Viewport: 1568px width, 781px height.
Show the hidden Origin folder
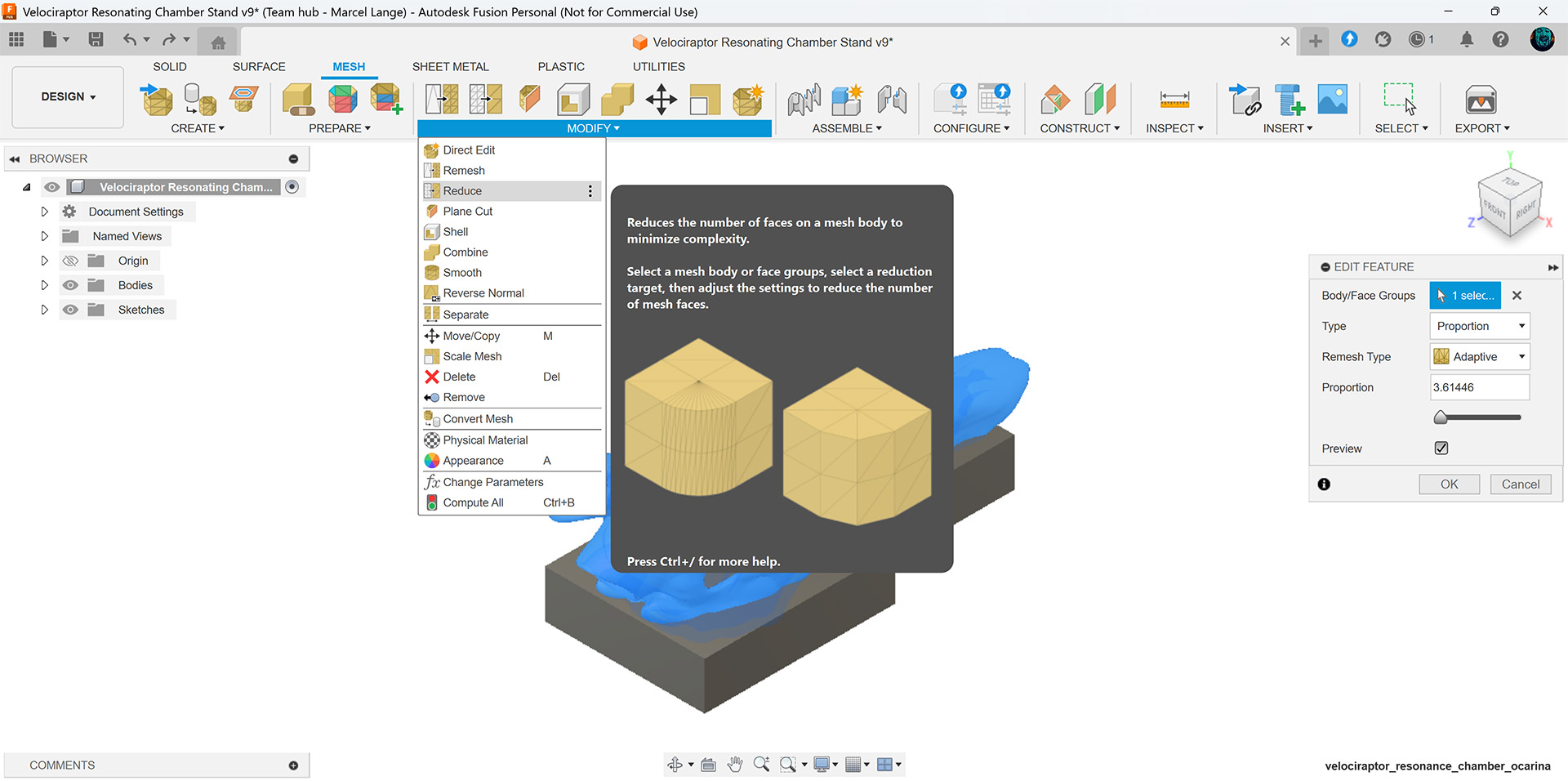[70, 261]
